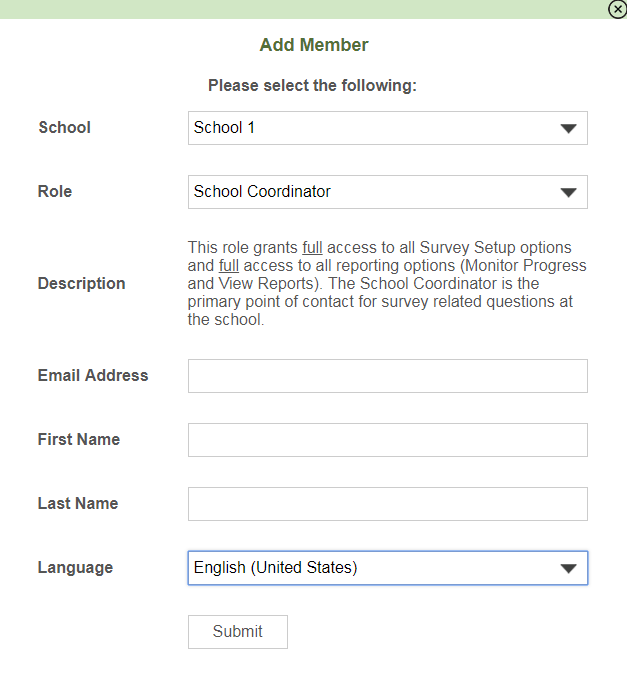Click into the First Name field

point(387,440)
